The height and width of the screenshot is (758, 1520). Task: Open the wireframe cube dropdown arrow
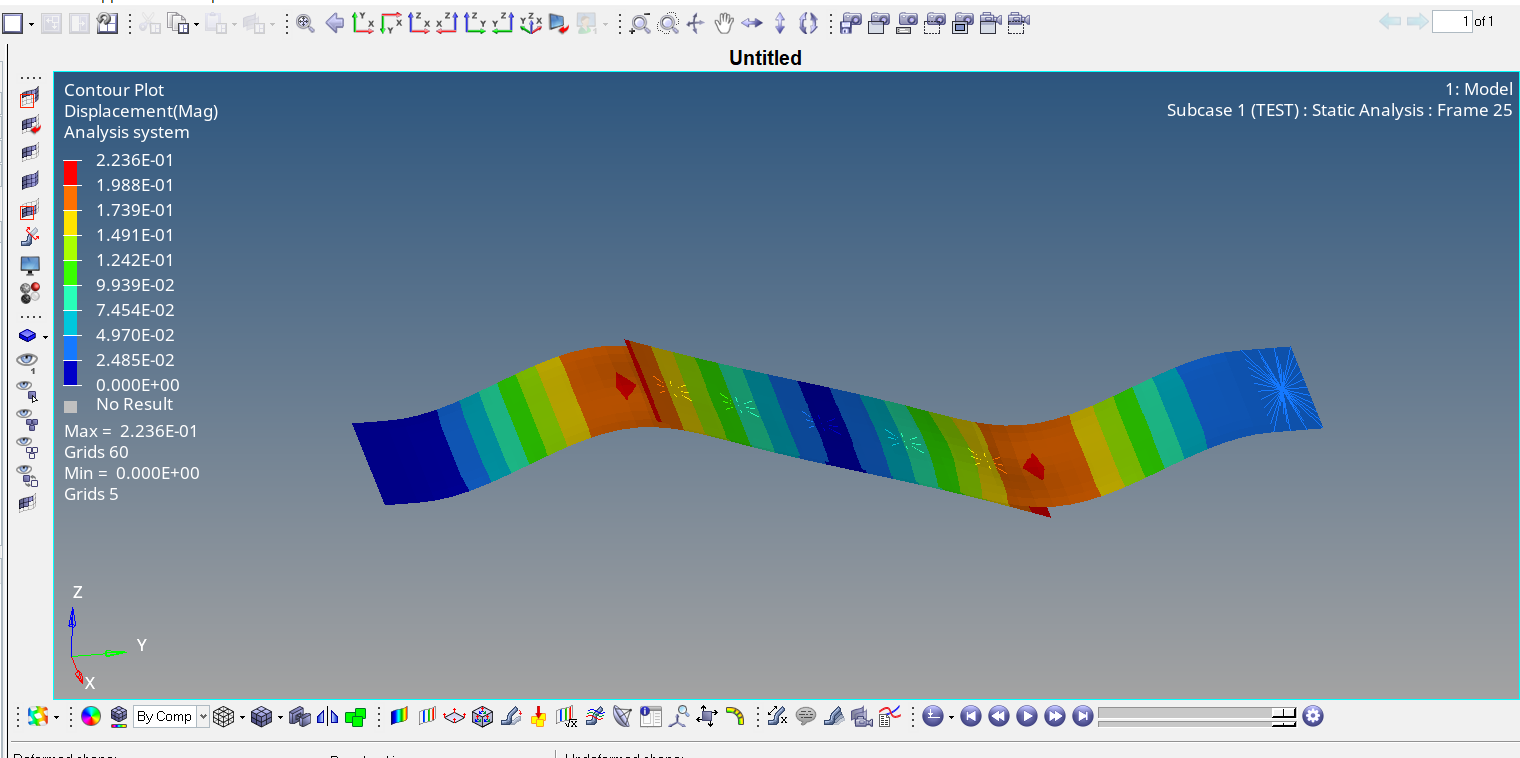(241, 717)
